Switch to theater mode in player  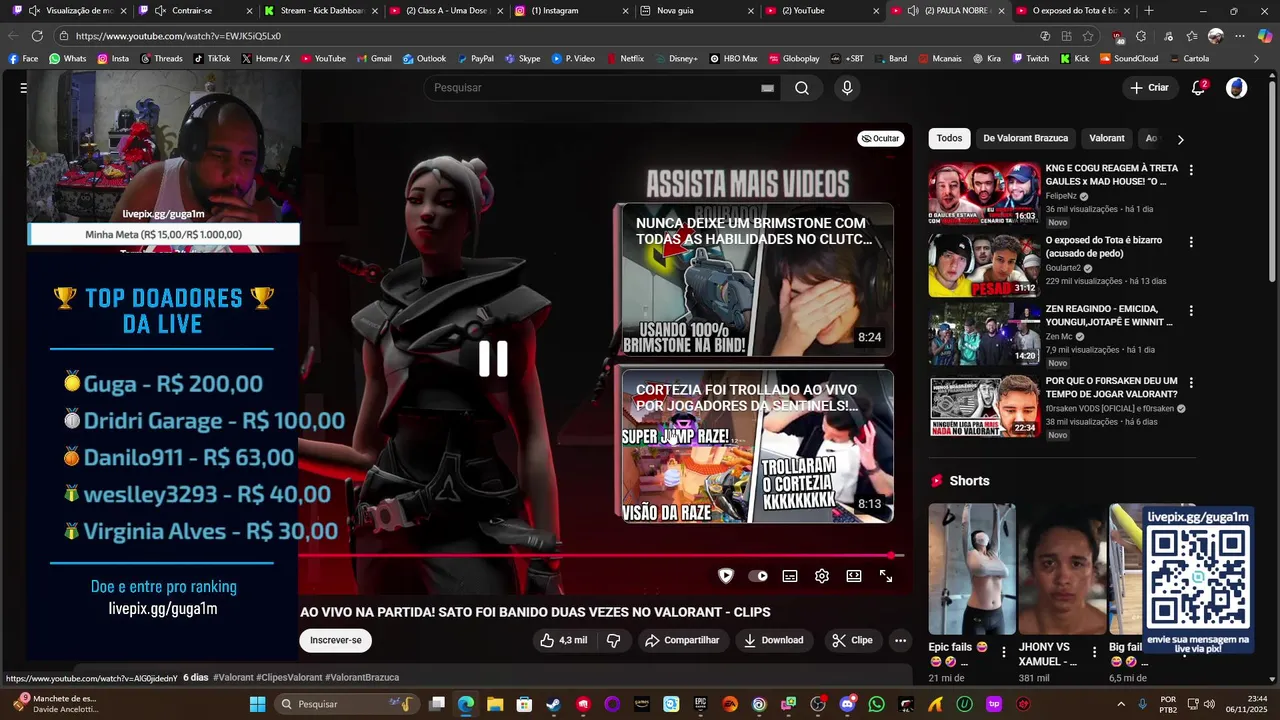[854, 576]
